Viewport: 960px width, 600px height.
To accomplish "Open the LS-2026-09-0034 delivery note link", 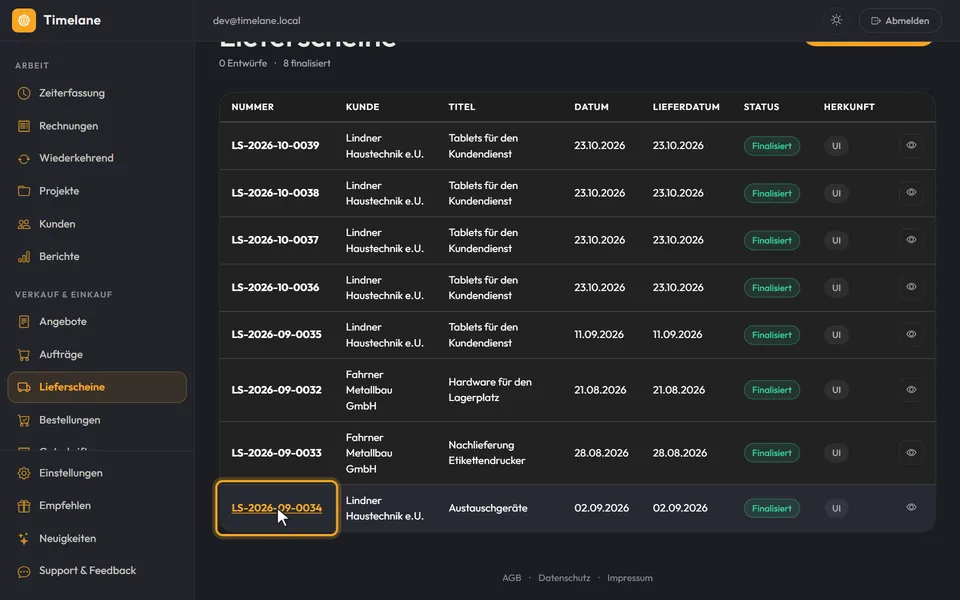I will [x=277, y=508].
